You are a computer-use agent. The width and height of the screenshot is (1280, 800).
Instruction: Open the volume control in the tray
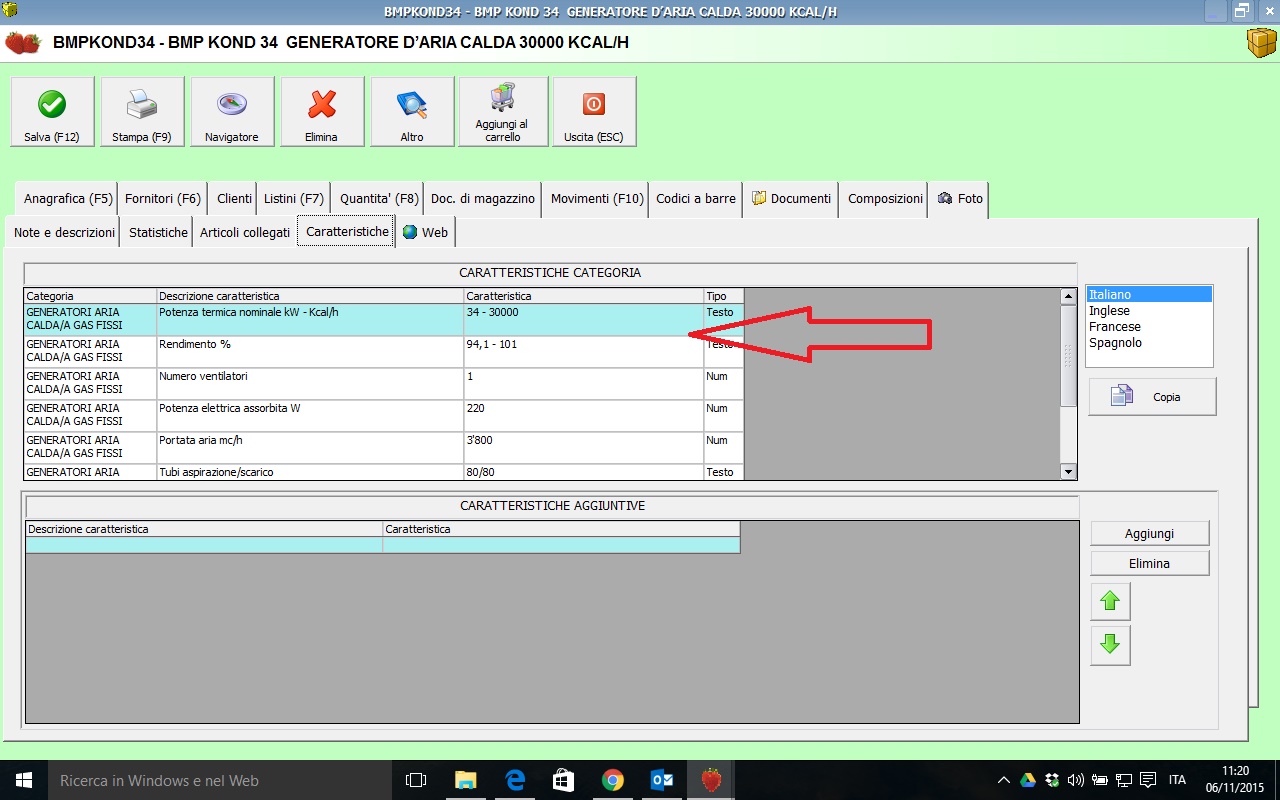pyautogui.click(x=1076, y=780)
